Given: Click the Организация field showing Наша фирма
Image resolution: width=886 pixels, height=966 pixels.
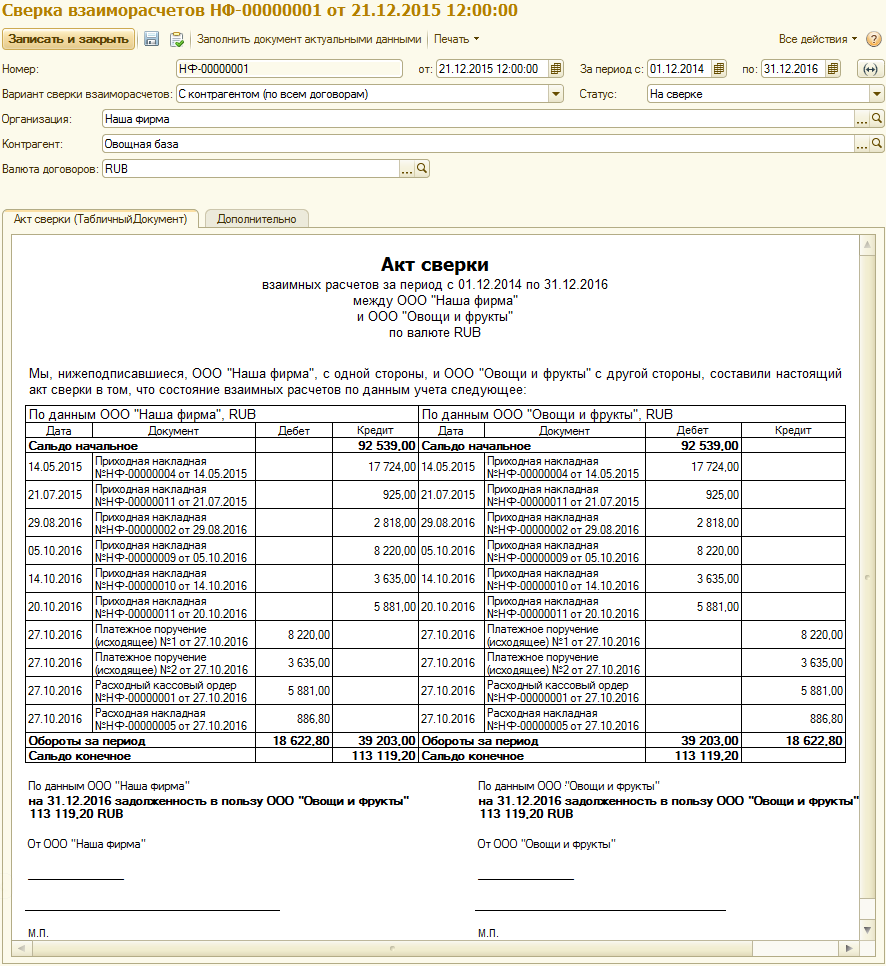Looking at the screenshot, I should click(x=478, y=120).
